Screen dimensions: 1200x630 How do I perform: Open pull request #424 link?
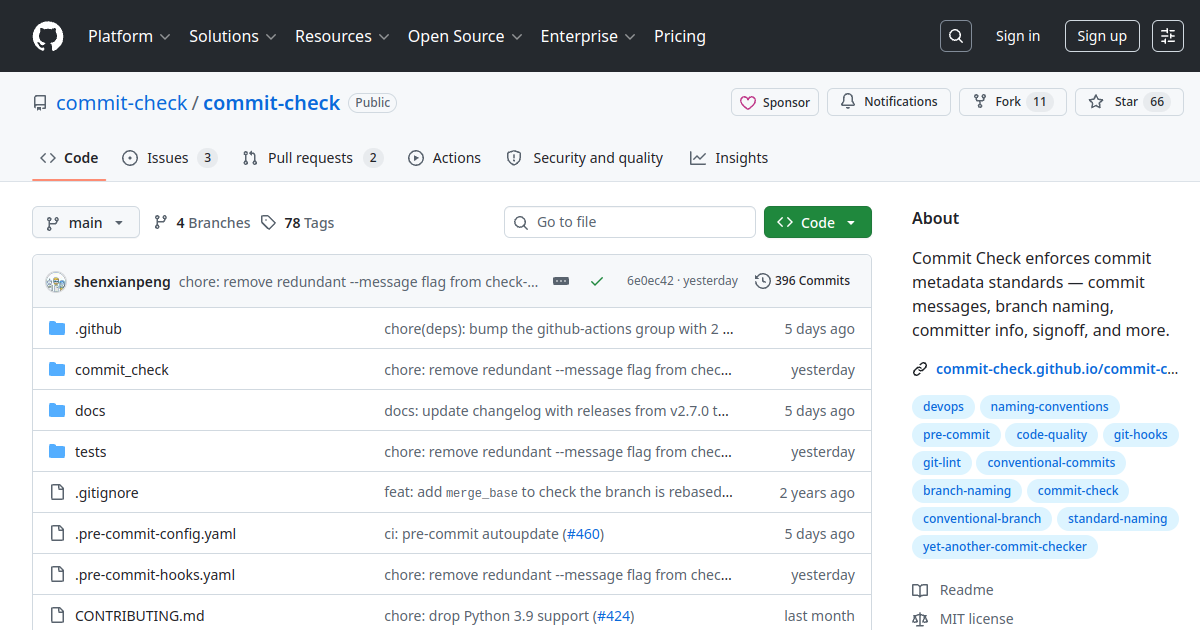pyautogui.click(x=614, y=616)
